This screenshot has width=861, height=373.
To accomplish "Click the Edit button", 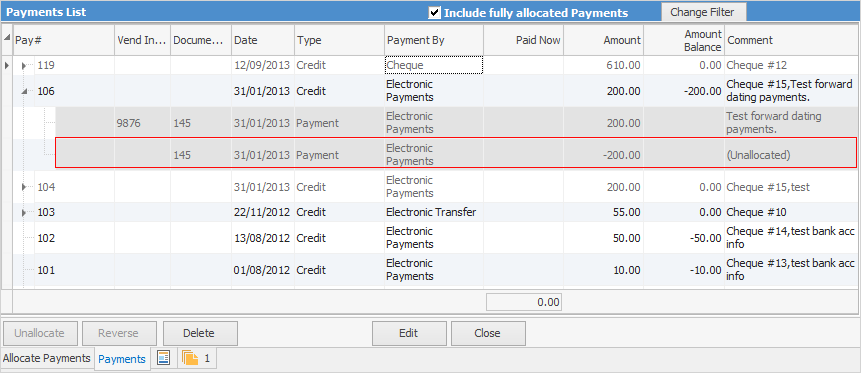I will 409,333.
